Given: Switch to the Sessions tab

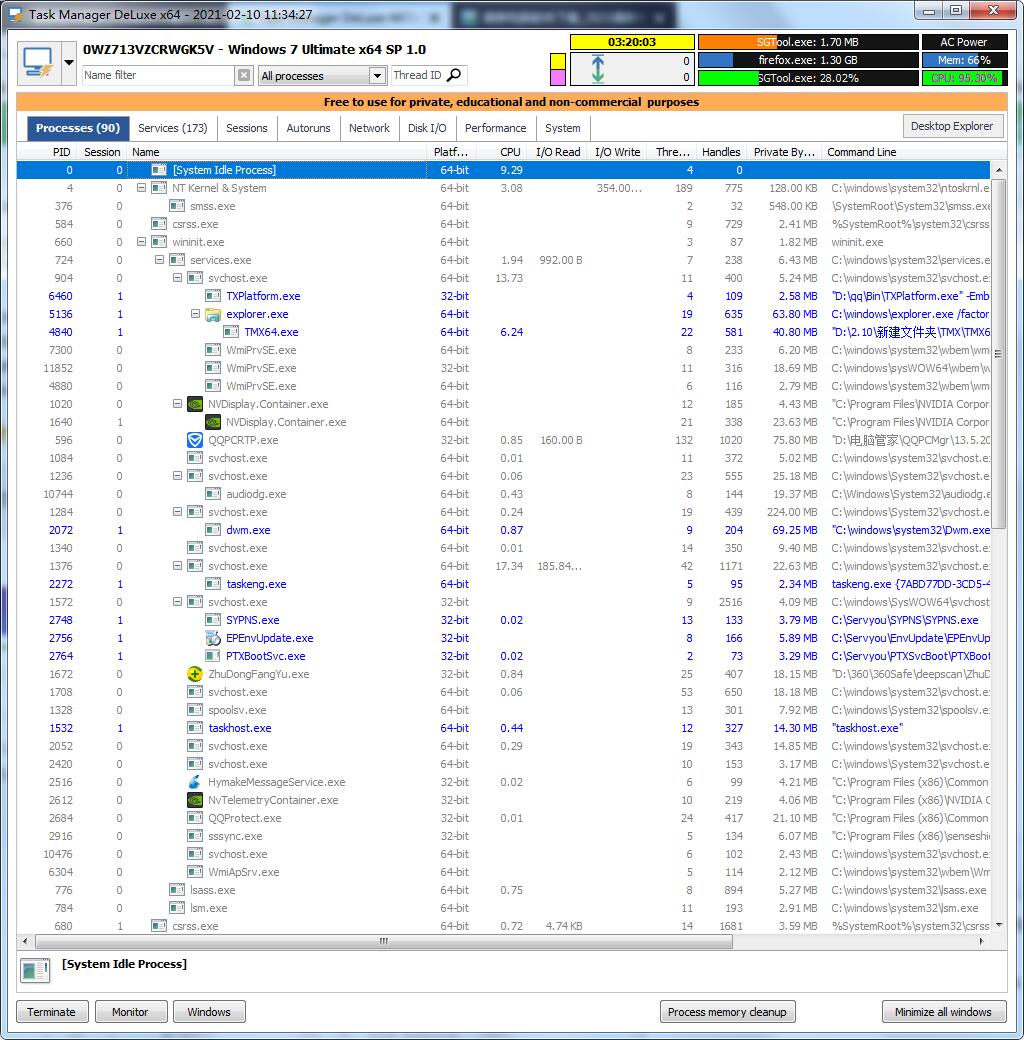Looking at the screenshot, I should pos(247,128).
